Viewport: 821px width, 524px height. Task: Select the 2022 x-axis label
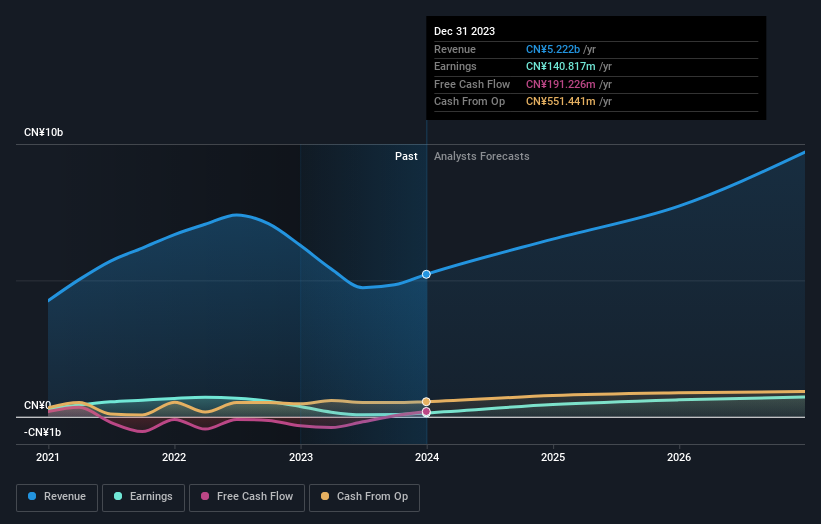click(x=174, y=457)
